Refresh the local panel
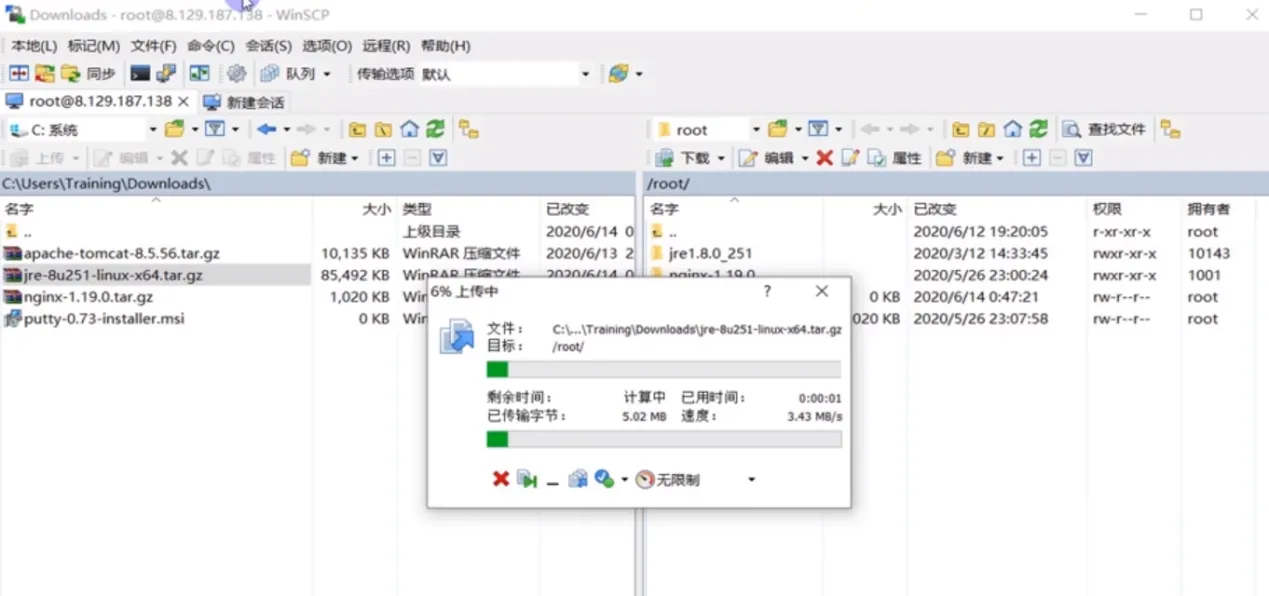1269x596 pixels. [435, 130]
